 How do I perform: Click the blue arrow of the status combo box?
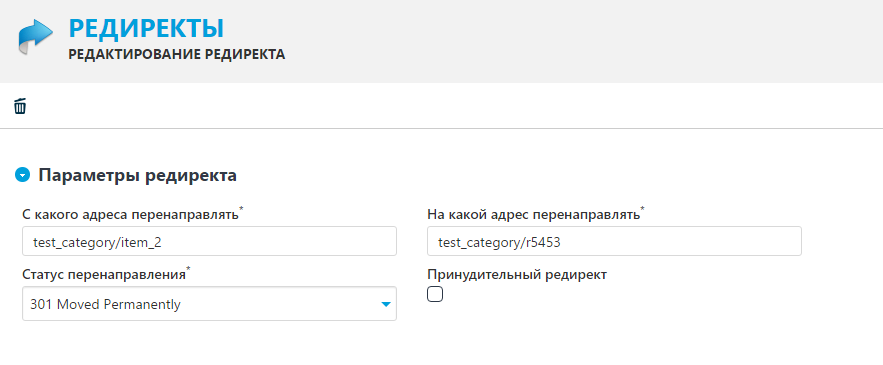click(386, 305)
